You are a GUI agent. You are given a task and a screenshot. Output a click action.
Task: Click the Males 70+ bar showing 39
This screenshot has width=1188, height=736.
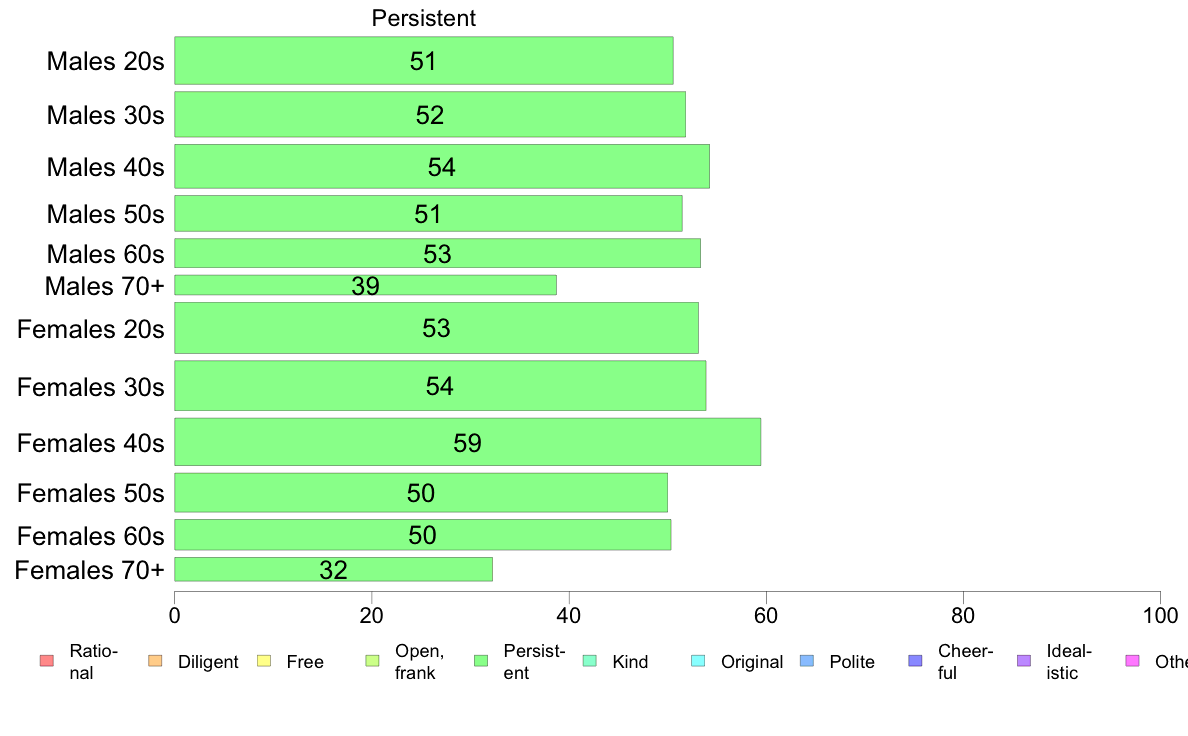365,285
